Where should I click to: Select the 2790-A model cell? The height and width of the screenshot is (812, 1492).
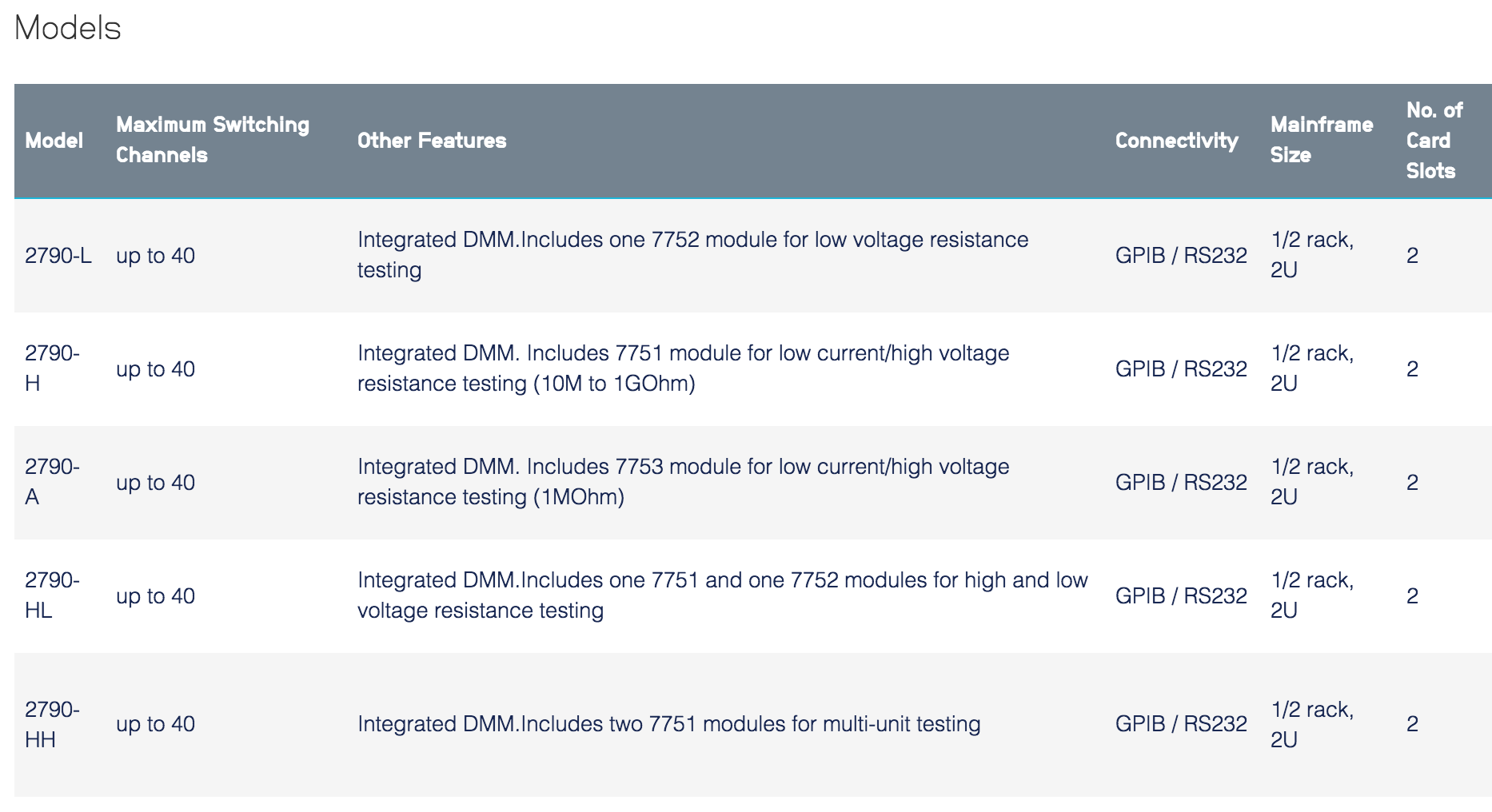pyautogui.click(x=52, y=482)
